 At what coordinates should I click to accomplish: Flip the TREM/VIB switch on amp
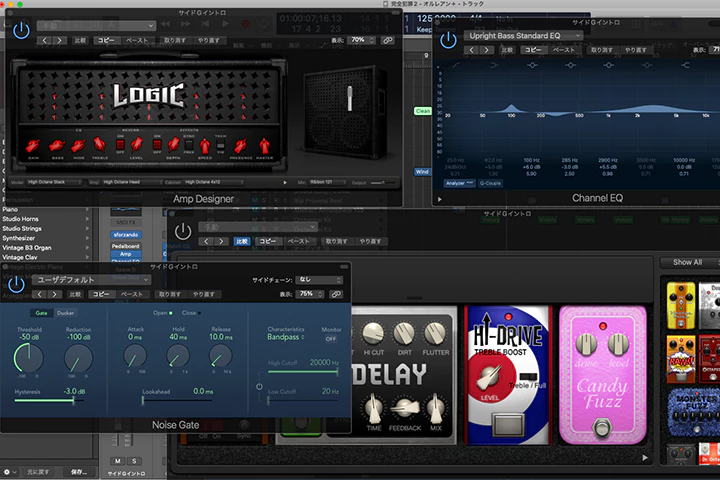click(220, 145)
